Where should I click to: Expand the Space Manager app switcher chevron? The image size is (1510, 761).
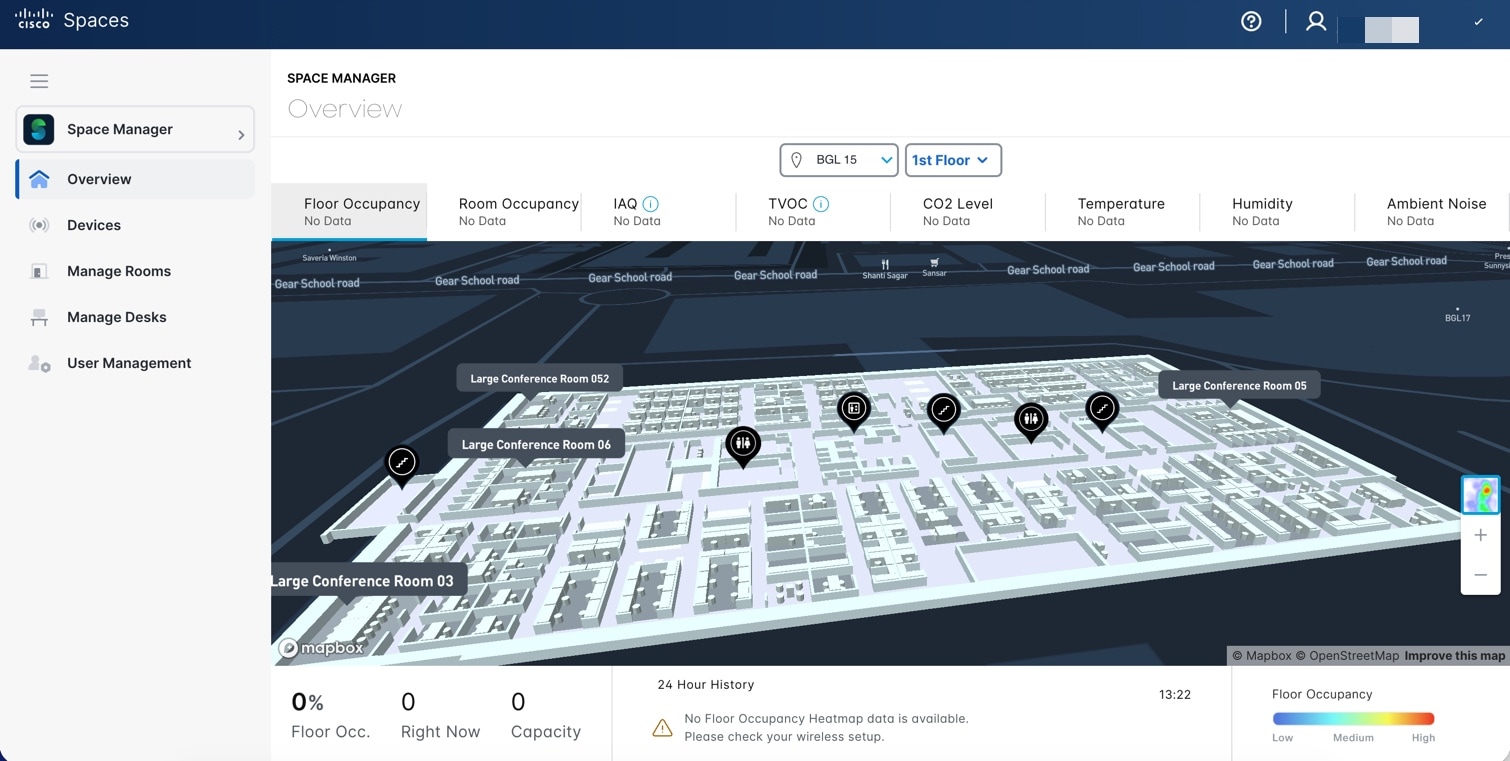pyautogui.click(x=241, y=135)
